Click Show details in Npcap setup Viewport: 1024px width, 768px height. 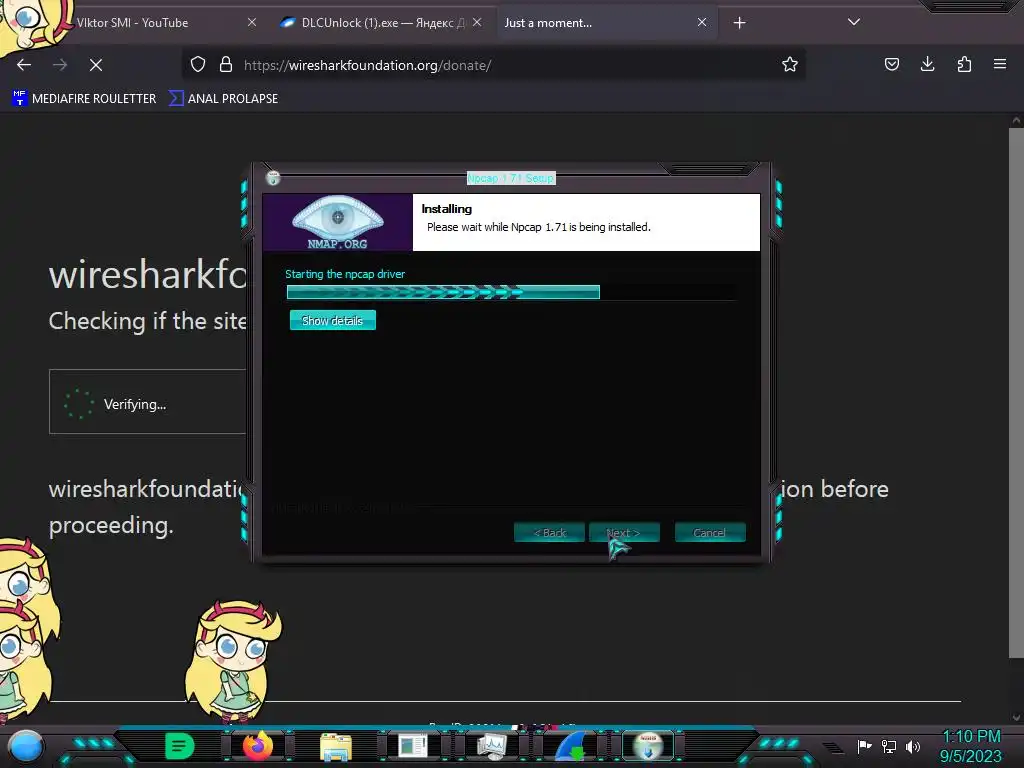click(x=332, y=321)
